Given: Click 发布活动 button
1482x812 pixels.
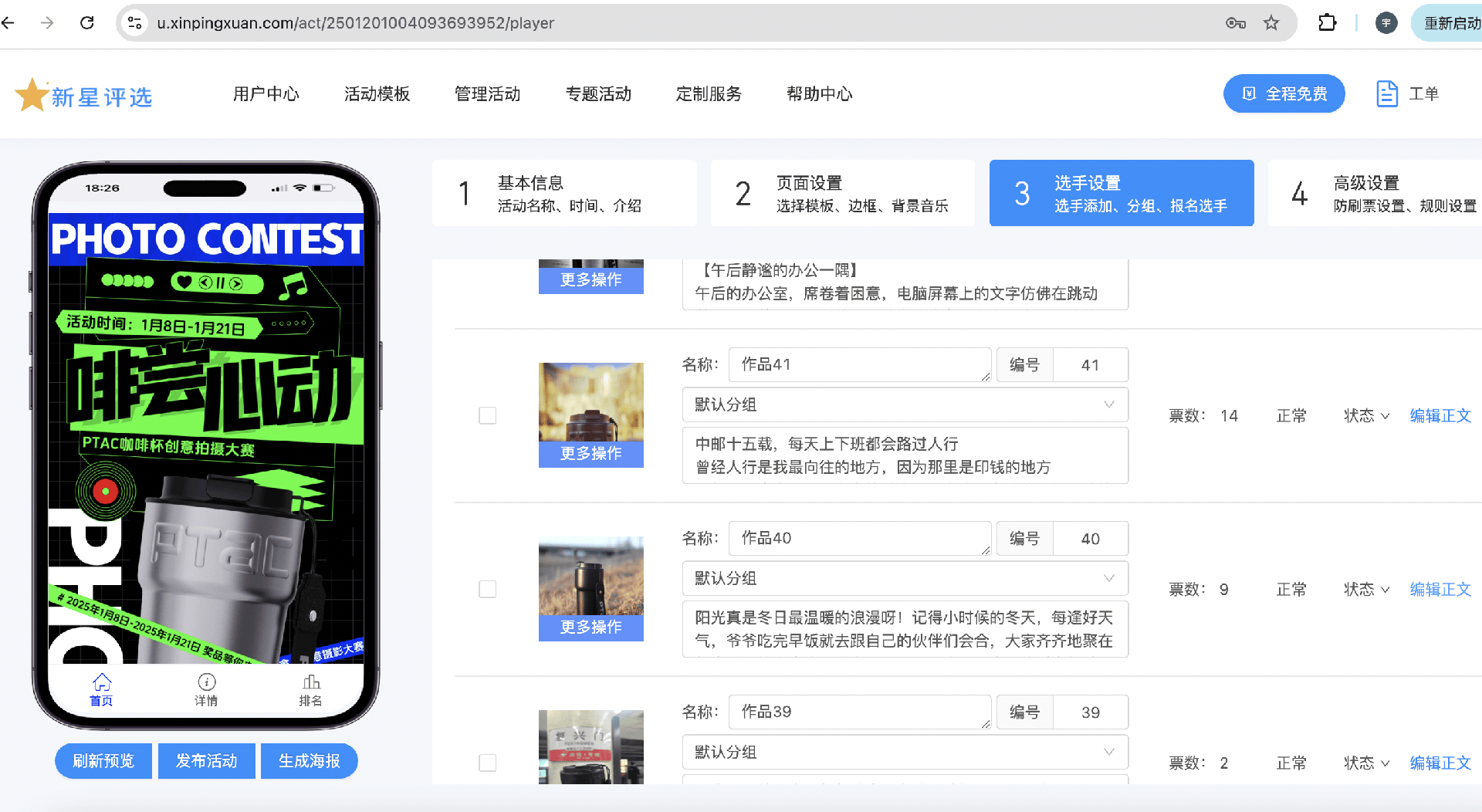Looking at the screenshot, I should (x=206, y=761).
